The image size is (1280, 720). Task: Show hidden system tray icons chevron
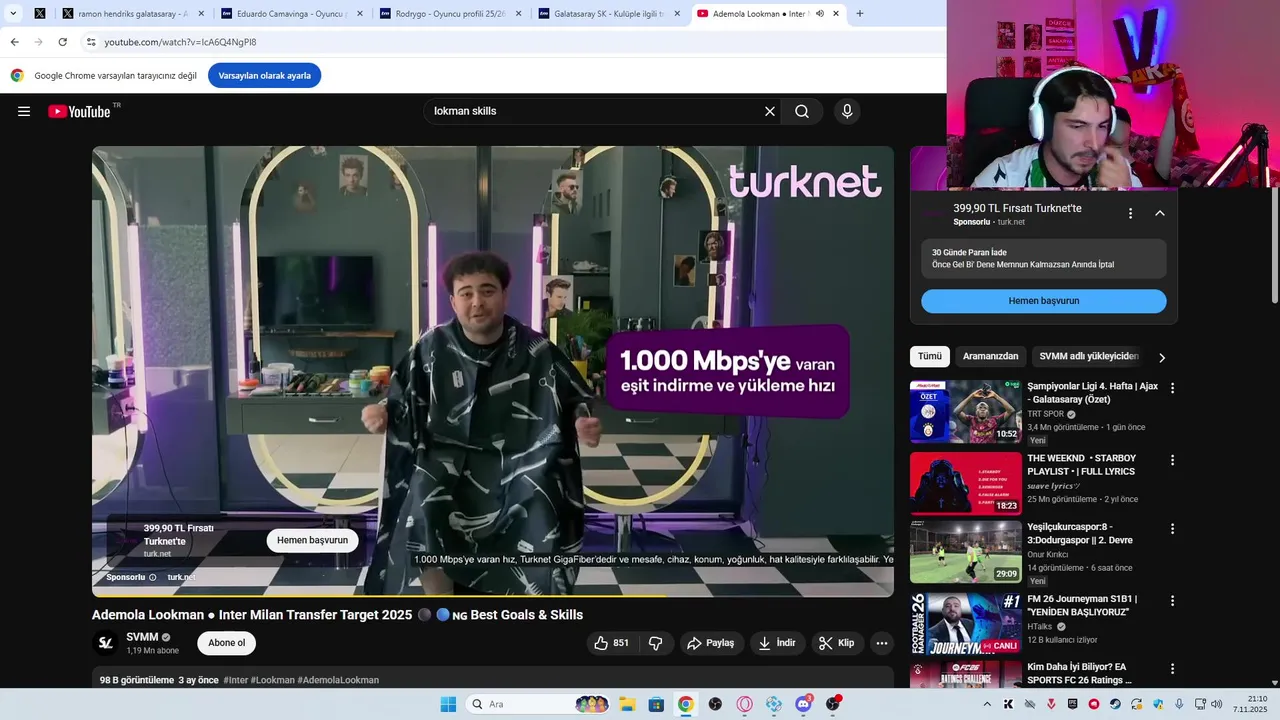(988, 704)
